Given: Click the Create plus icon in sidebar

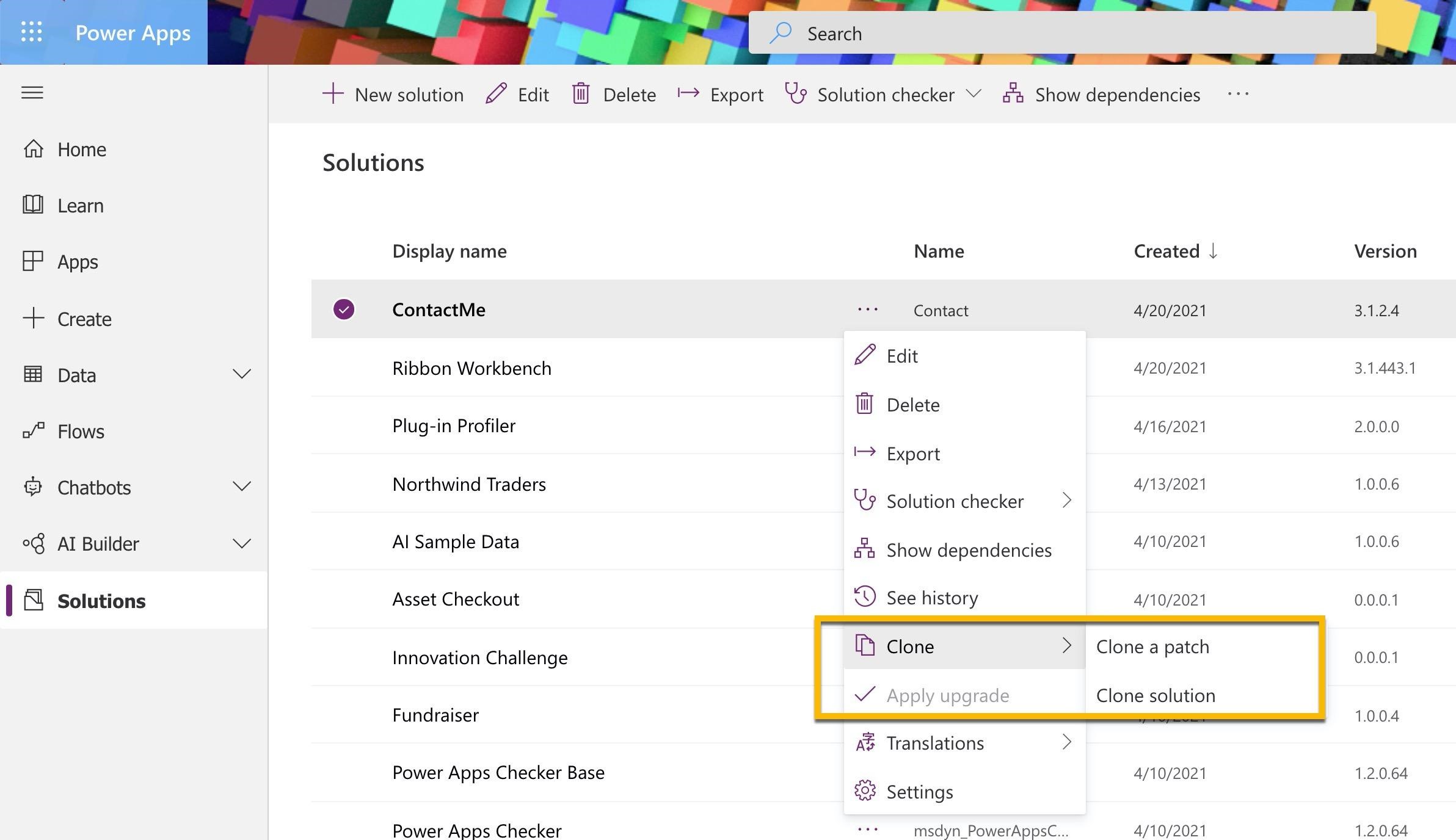Looking at the screenshot, I should [x=33, y=319].
